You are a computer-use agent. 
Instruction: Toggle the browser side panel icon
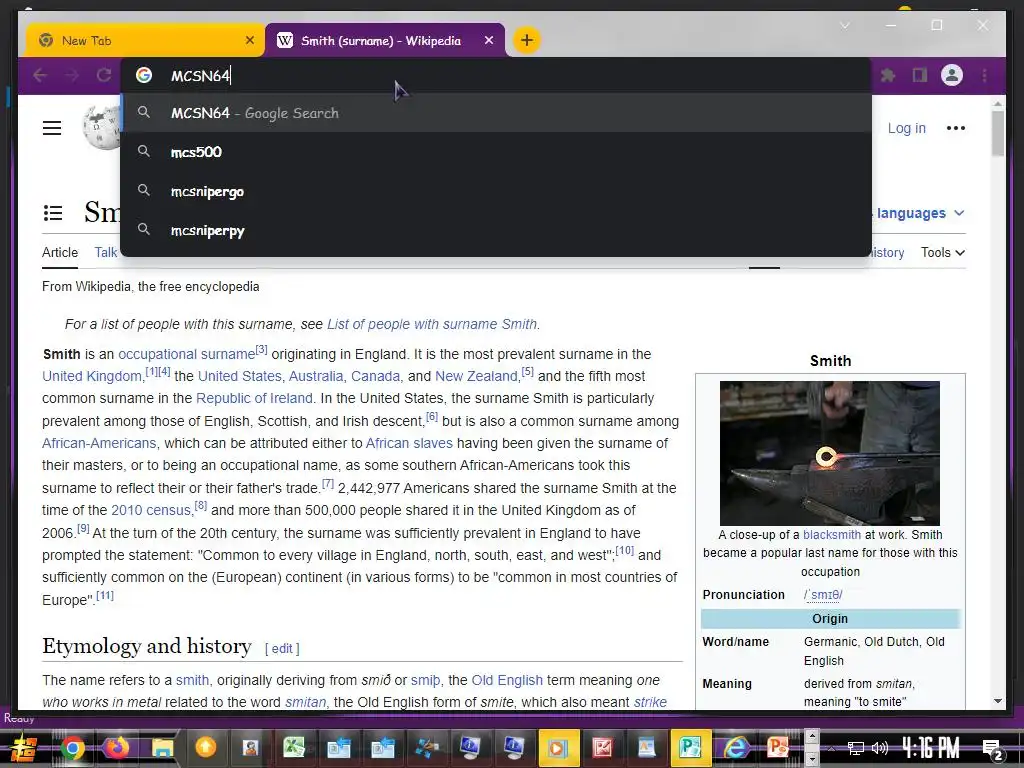pos(920,76)
